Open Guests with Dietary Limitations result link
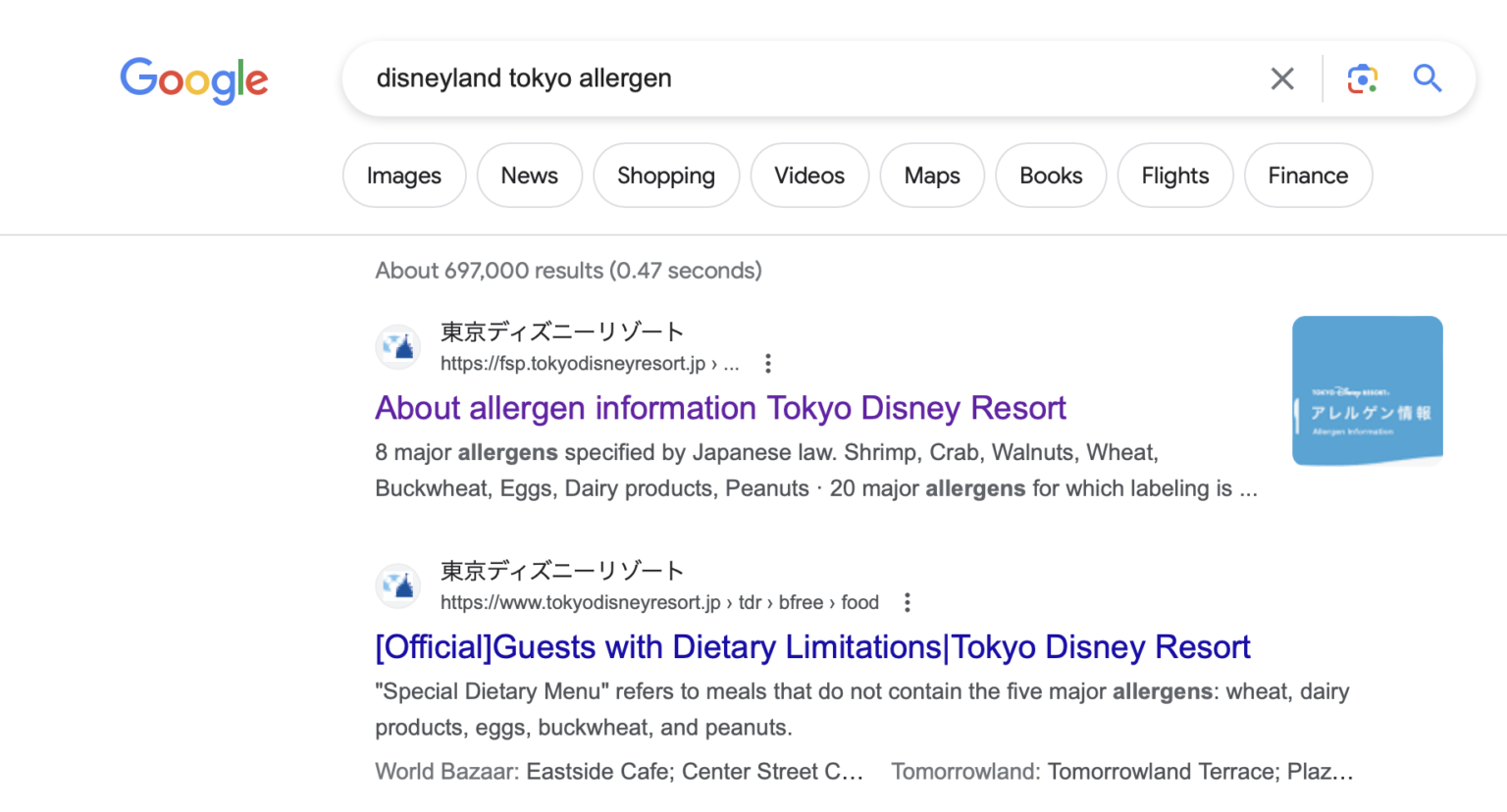 pyautogui.click(x=812, y=647)
